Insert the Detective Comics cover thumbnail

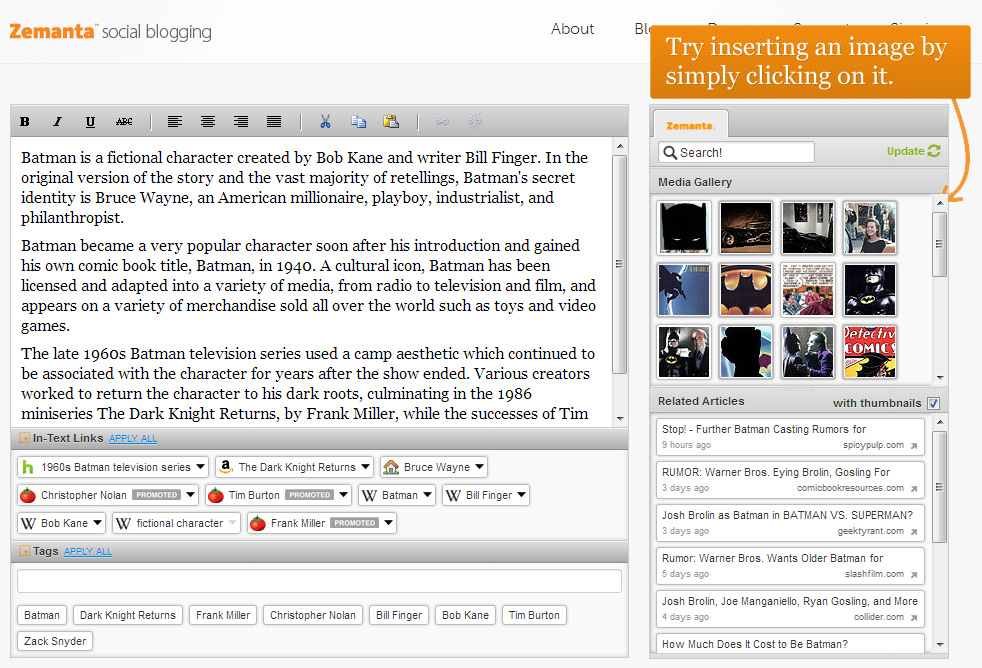click(870, 352)
